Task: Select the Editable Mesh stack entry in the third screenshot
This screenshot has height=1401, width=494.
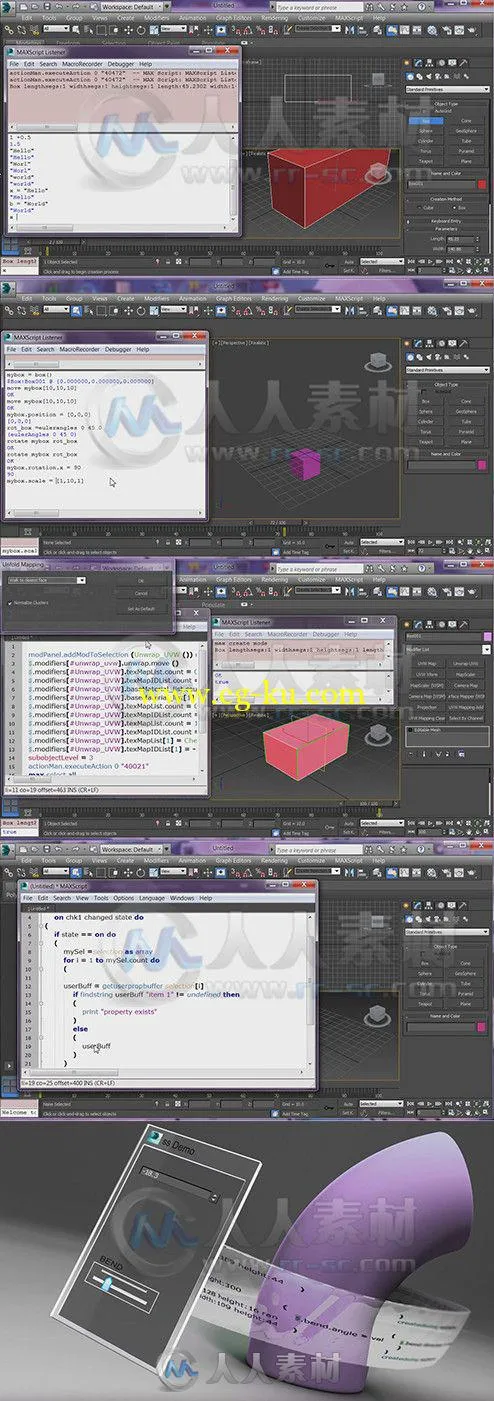Action: [x=446, y=730]
